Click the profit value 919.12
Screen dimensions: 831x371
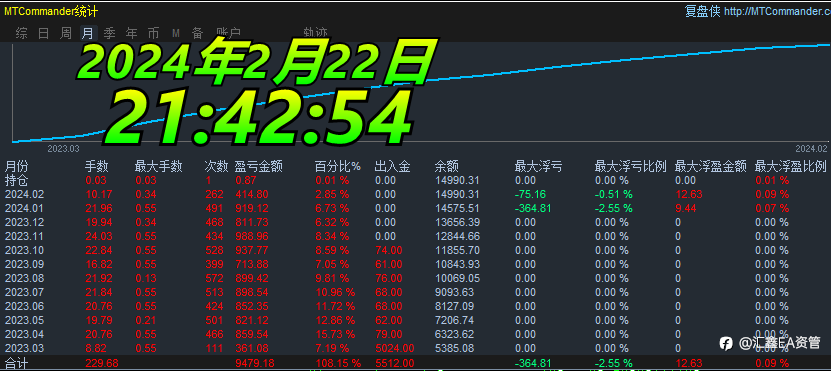tap(251, 208)
